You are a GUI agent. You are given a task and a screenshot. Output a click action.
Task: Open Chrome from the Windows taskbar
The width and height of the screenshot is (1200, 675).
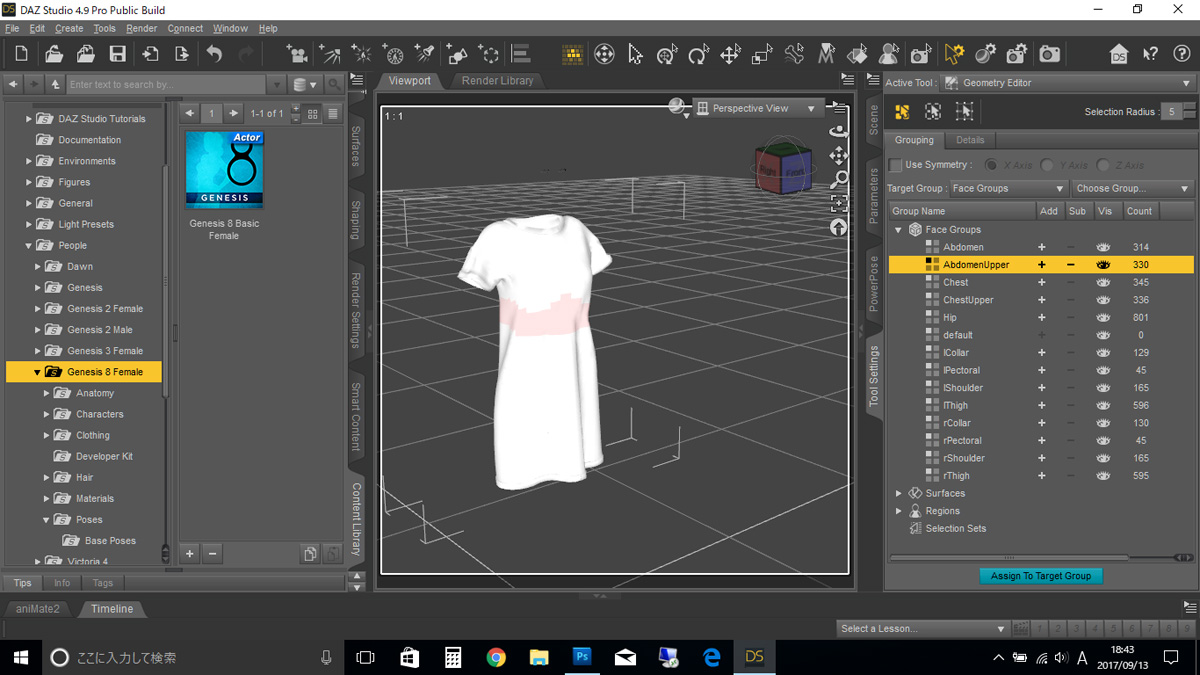[x=496, y=657]
